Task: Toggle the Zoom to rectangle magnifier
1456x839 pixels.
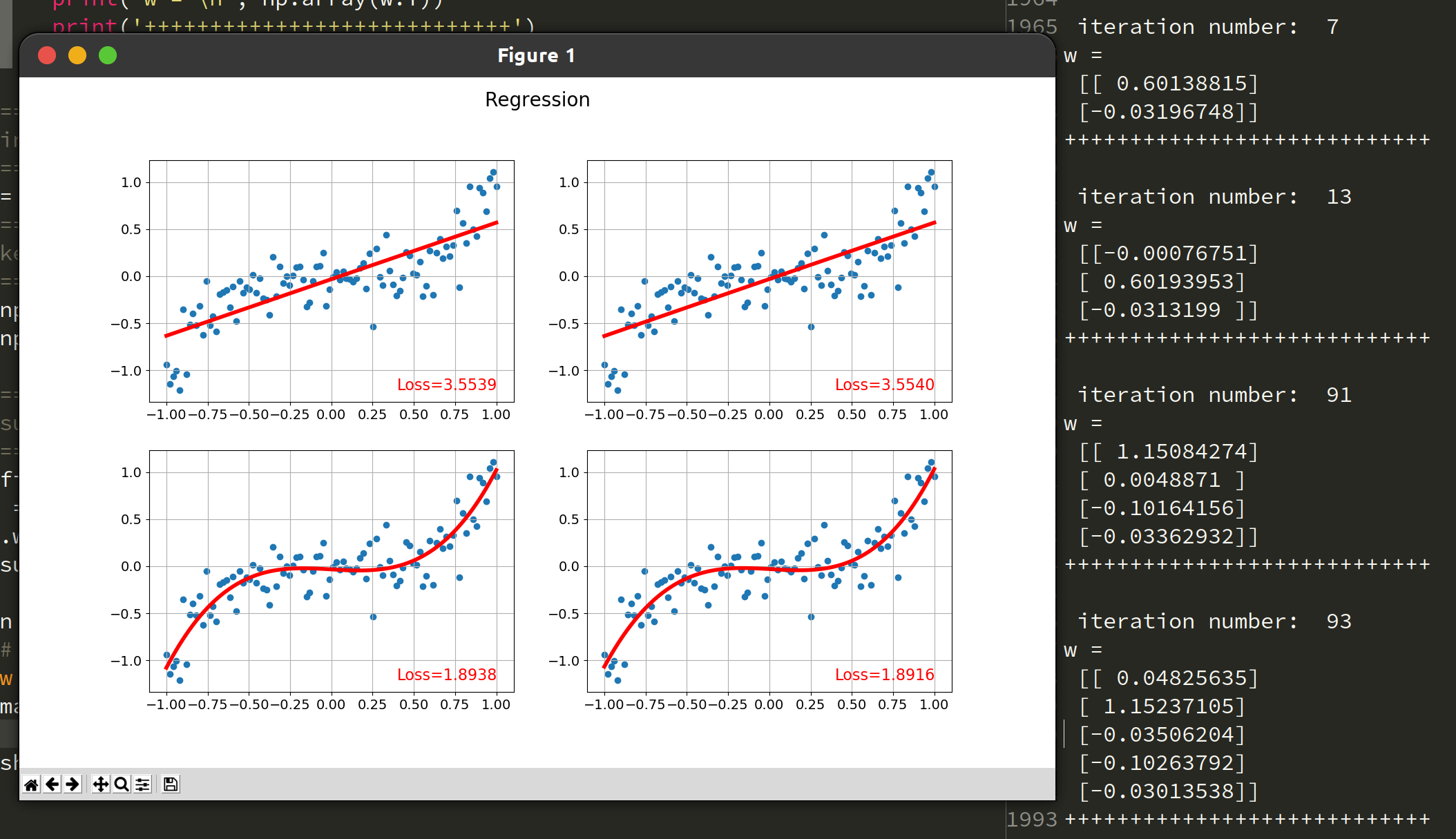Action: point(122,784)
